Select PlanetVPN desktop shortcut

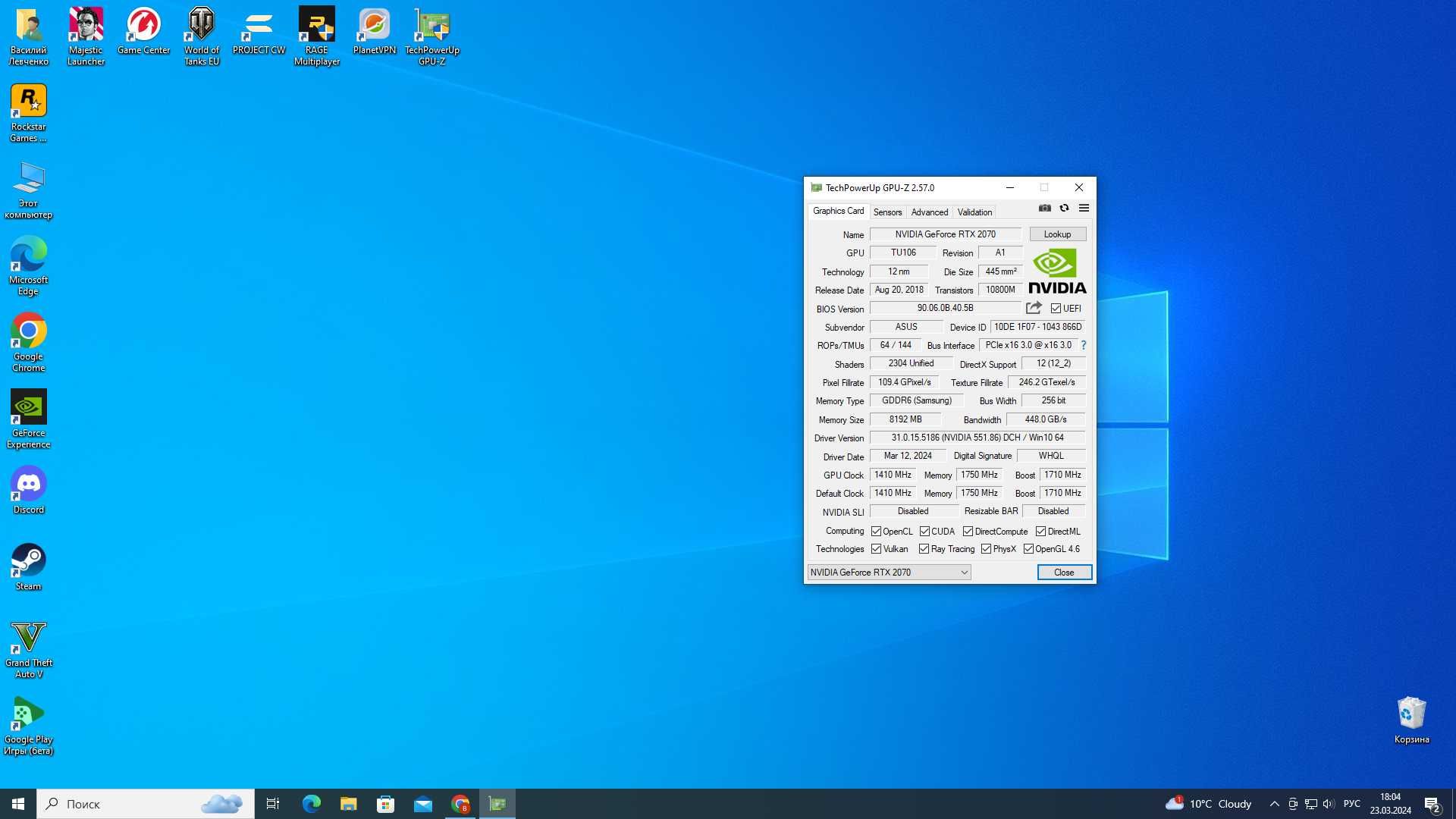click(x=374, y=31)
